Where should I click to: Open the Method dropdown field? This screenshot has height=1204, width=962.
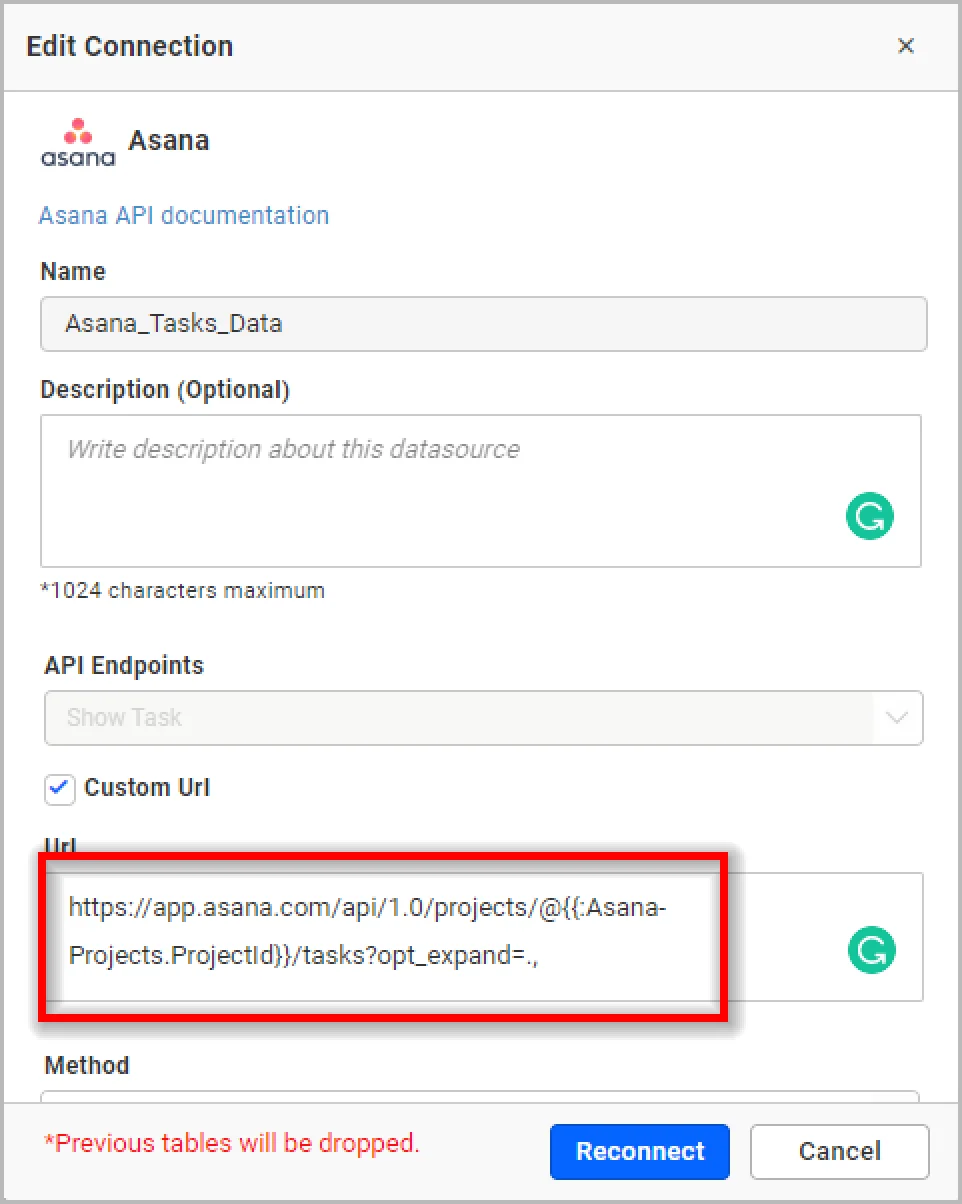point(480,1097)
